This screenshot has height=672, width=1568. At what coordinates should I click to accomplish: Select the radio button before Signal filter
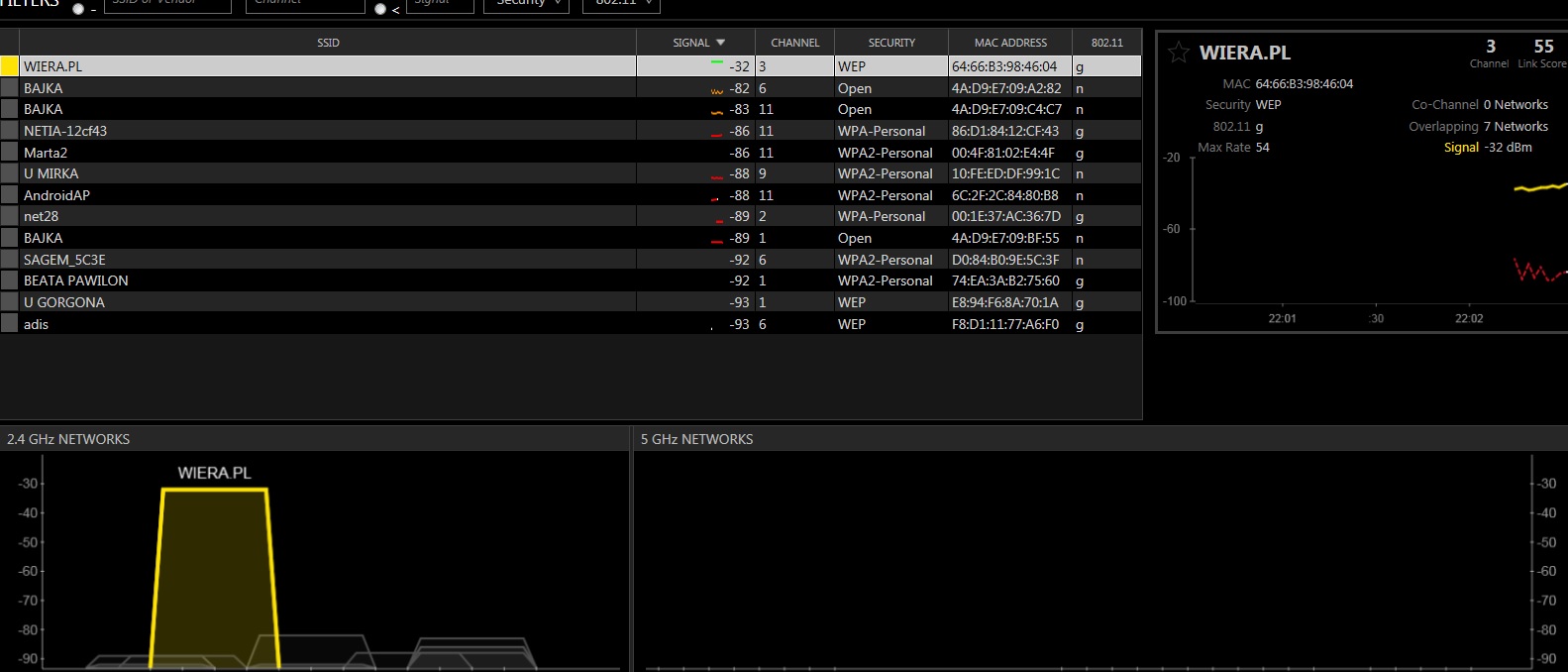point(380,8)
